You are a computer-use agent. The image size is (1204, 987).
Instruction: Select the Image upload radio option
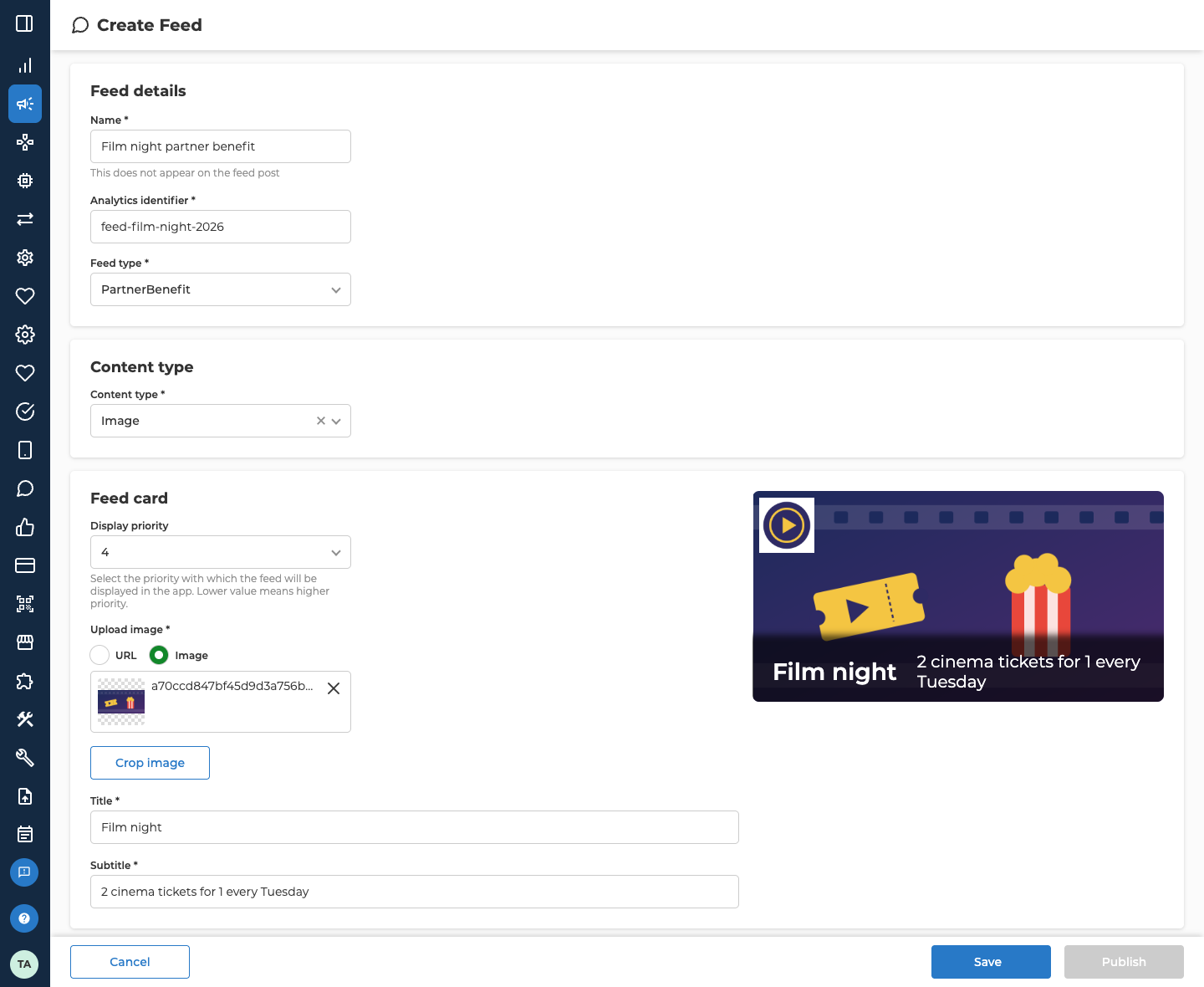pyautogui.click(x=159, y=655)
